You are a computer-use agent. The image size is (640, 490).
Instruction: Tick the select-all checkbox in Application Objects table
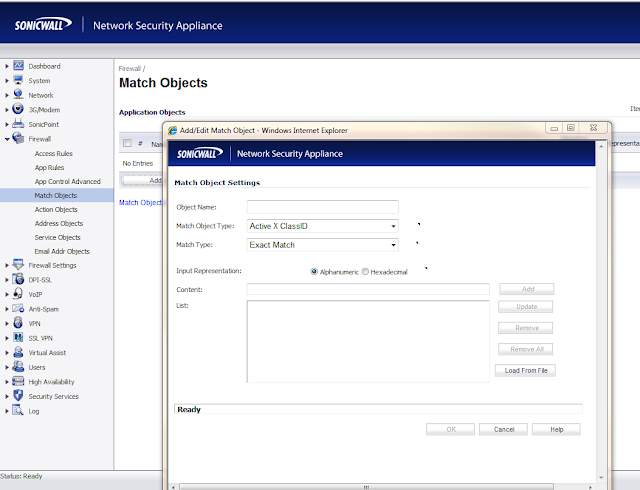(127, 143)
